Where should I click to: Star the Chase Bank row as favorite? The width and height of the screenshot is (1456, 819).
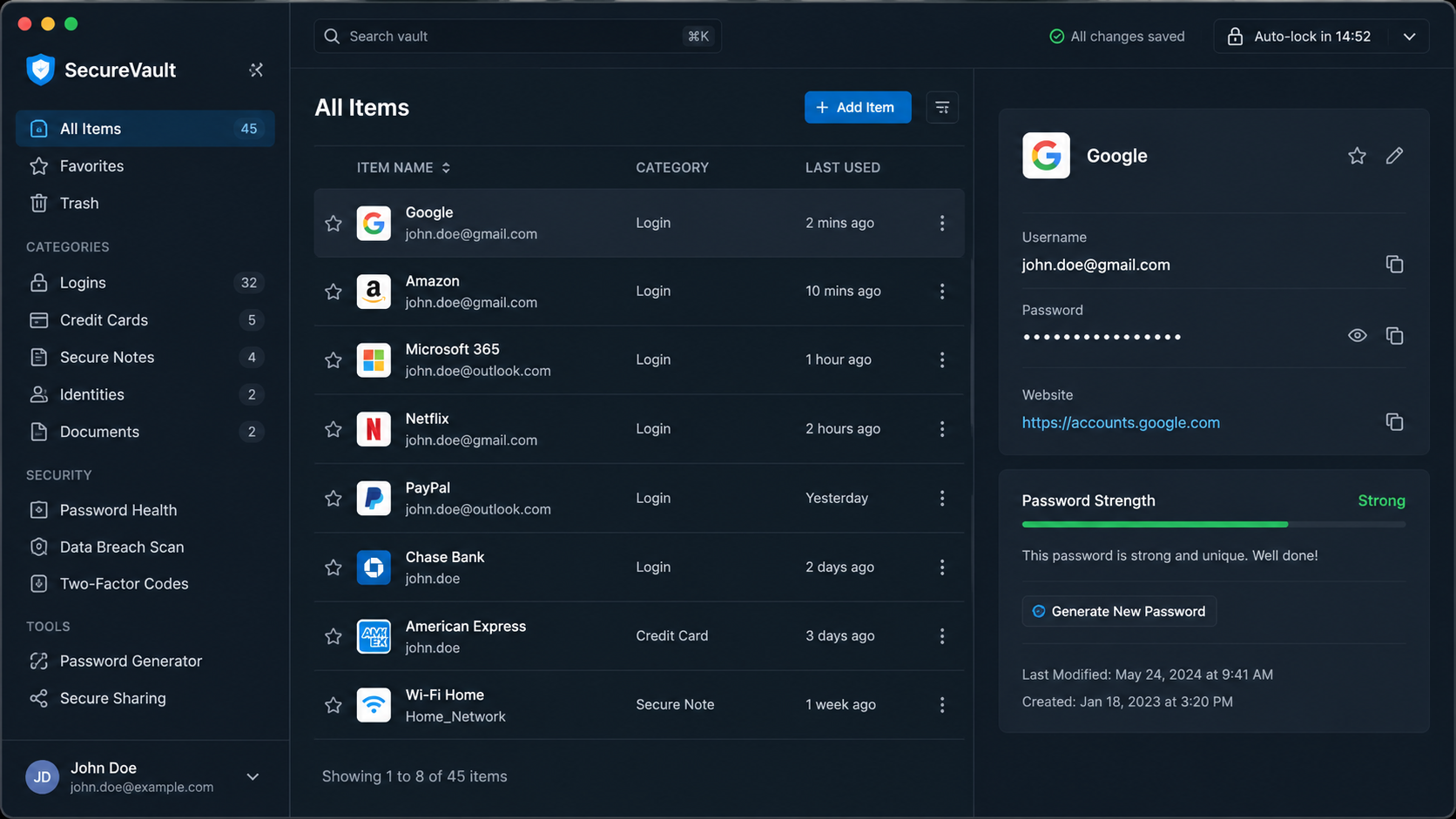click(x=334, y=567)
